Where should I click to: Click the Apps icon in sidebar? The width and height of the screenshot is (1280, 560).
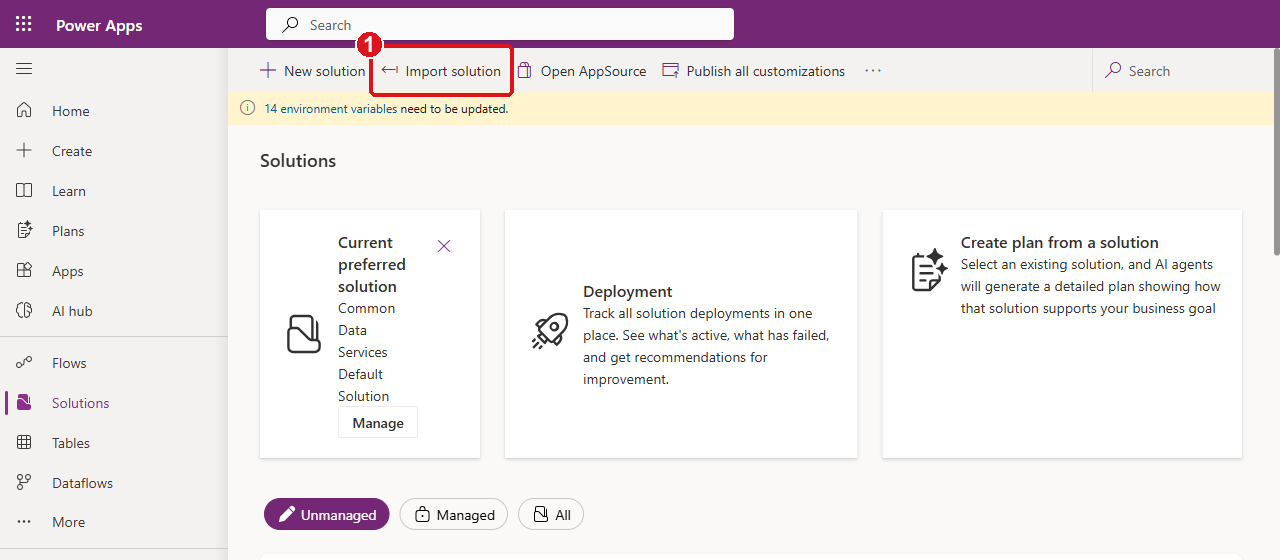point(25,271)
